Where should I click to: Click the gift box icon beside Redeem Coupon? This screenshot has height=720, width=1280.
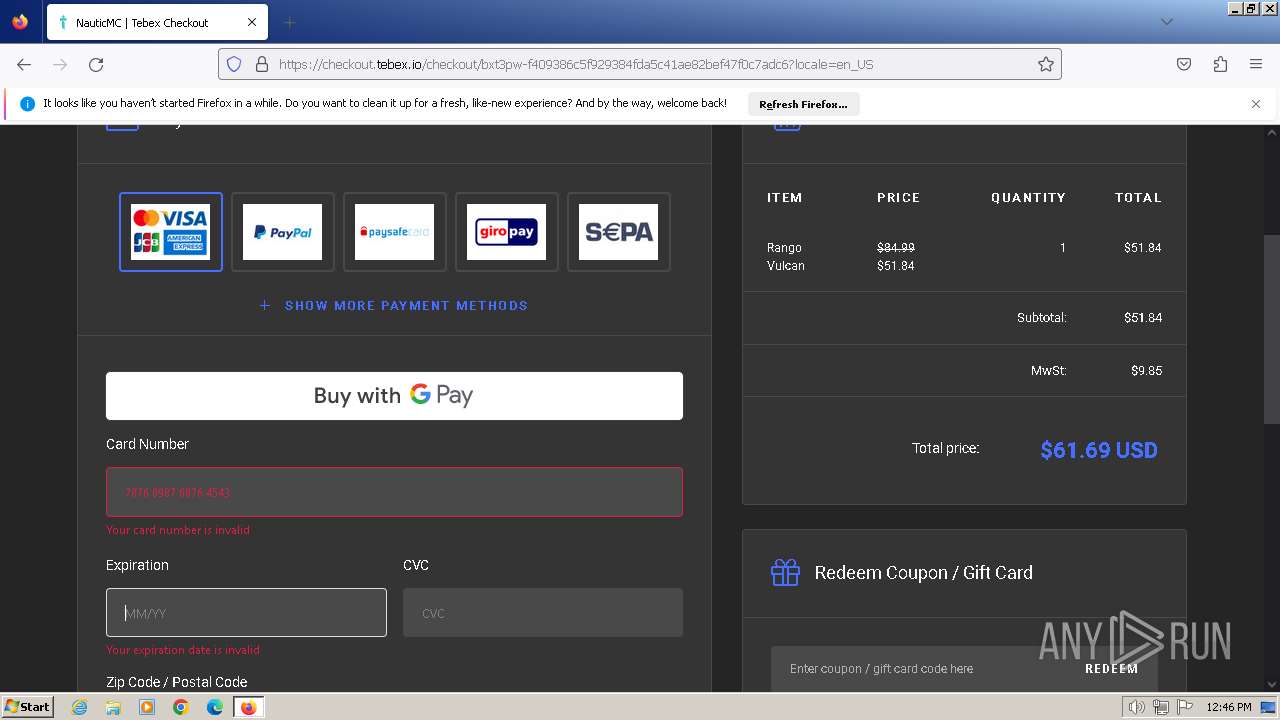[785, 572]
